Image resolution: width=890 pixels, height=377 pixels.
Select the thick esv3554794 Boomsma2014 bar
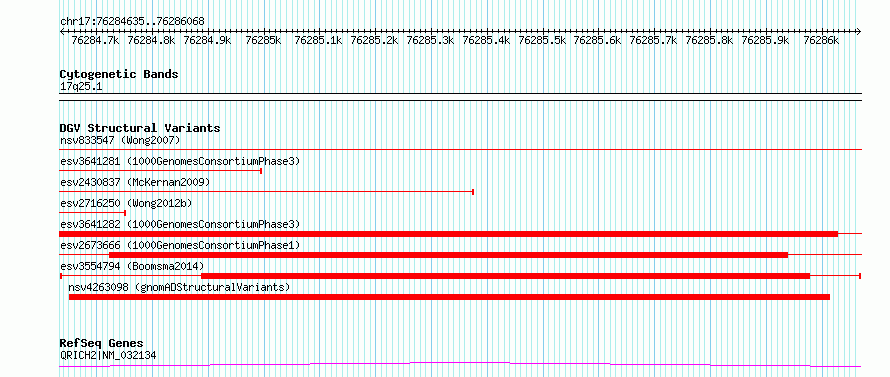pos(505,276)
